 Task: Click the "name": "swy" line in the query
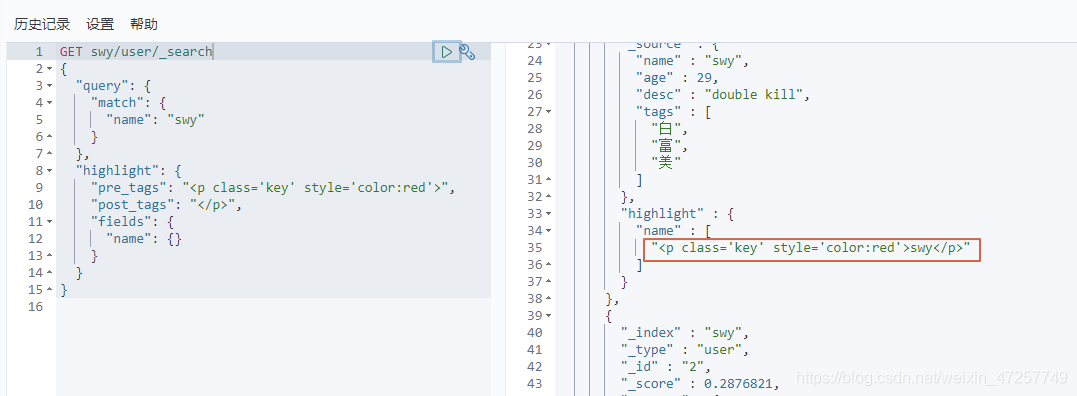[155, 119]
